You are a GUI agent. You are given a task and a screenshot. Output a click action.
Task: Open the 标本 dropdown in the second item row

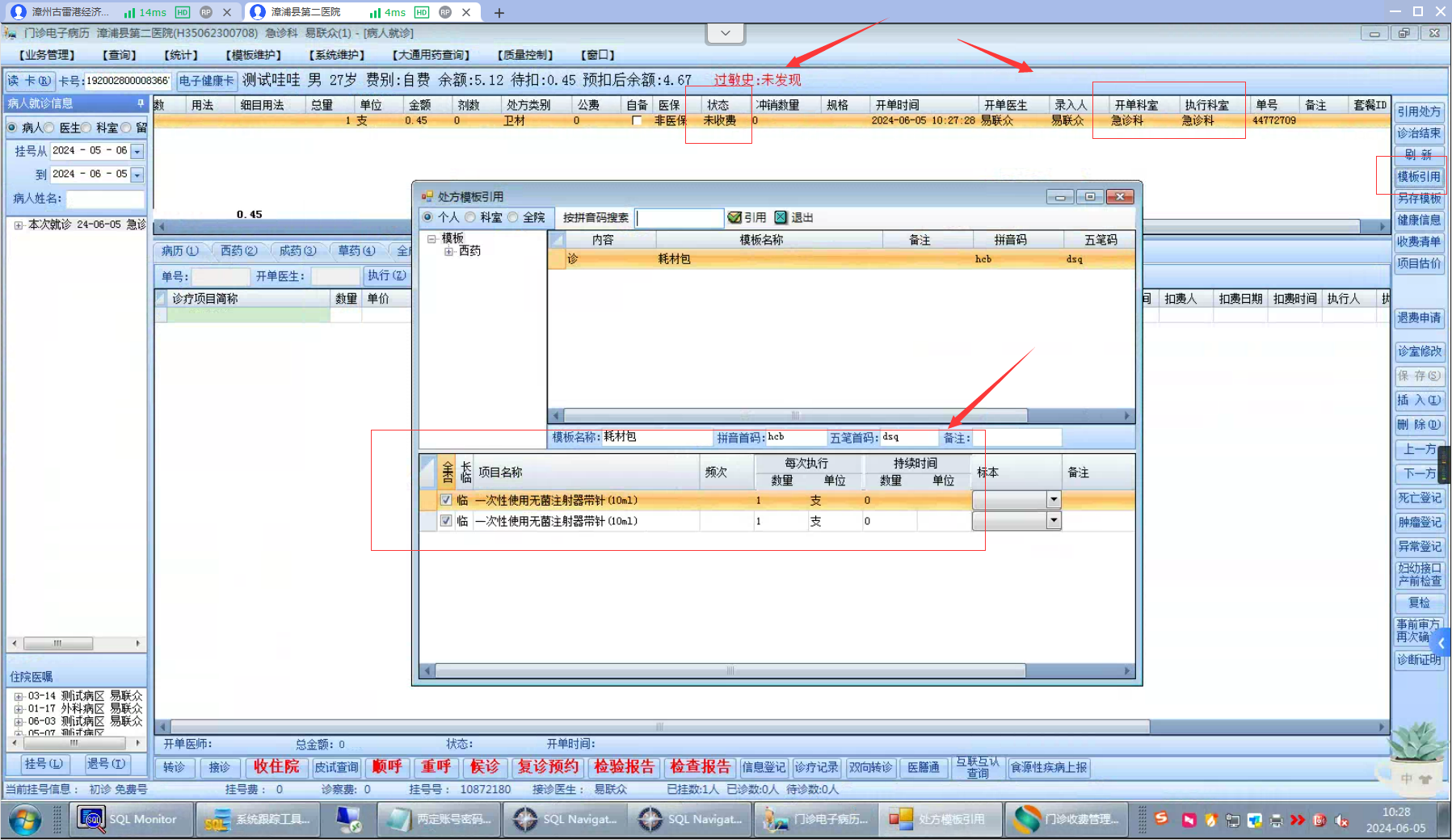pyautogui.click(x=1054, y=521)
